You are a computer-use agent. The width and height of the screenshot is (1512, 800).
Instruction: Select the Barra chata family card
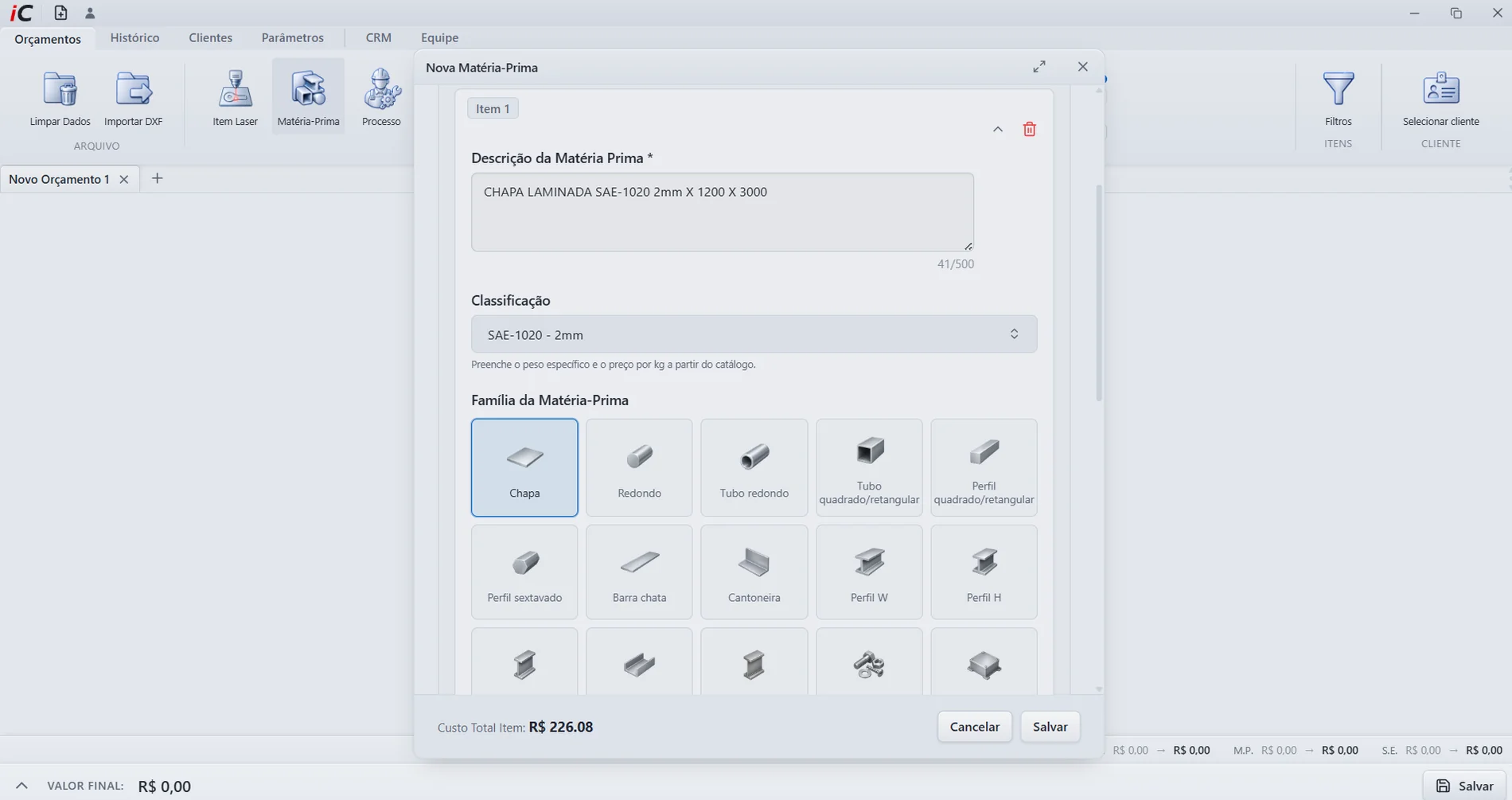point(639,572)
